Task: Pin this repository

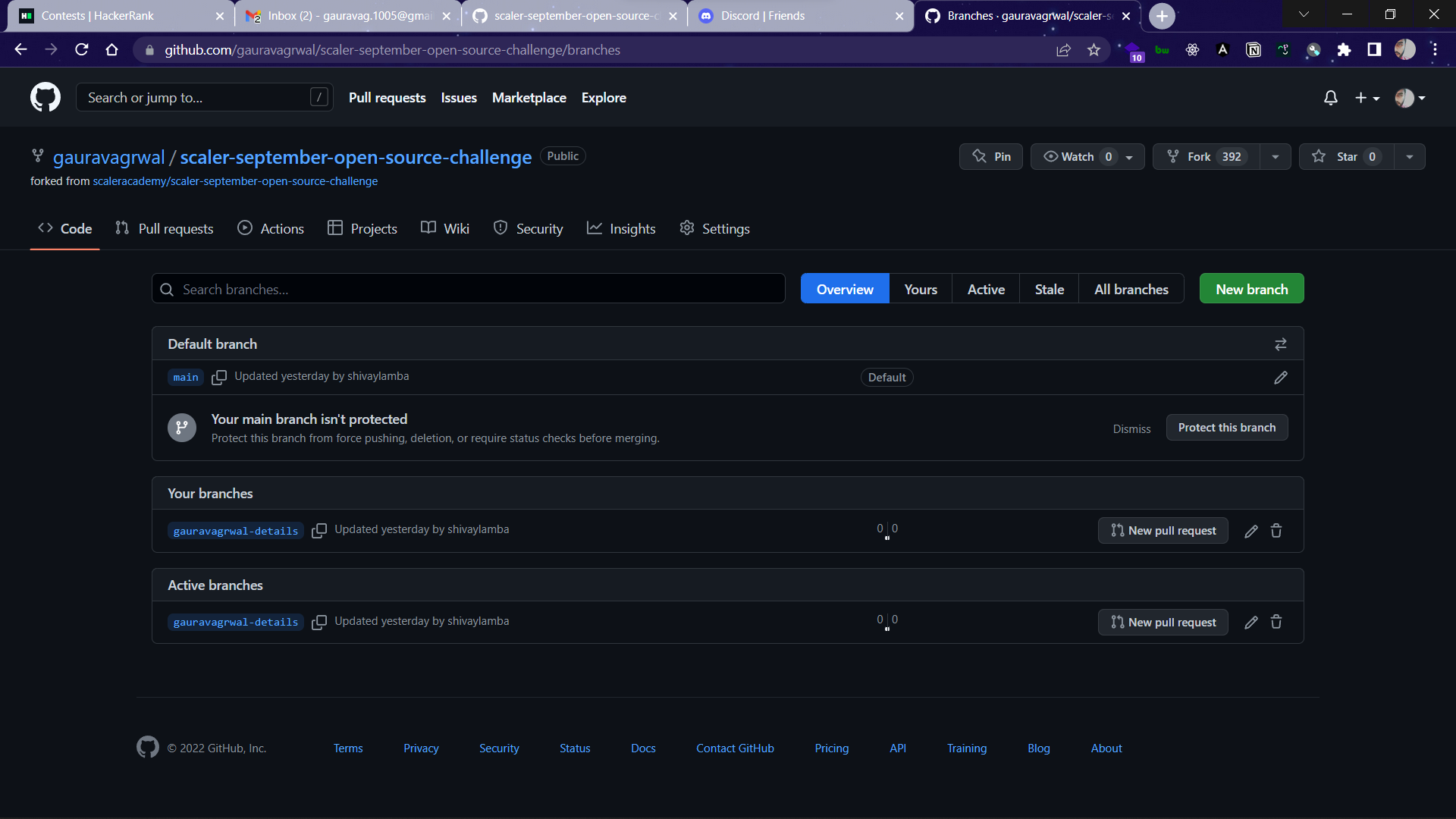Action: coord(990,156)
